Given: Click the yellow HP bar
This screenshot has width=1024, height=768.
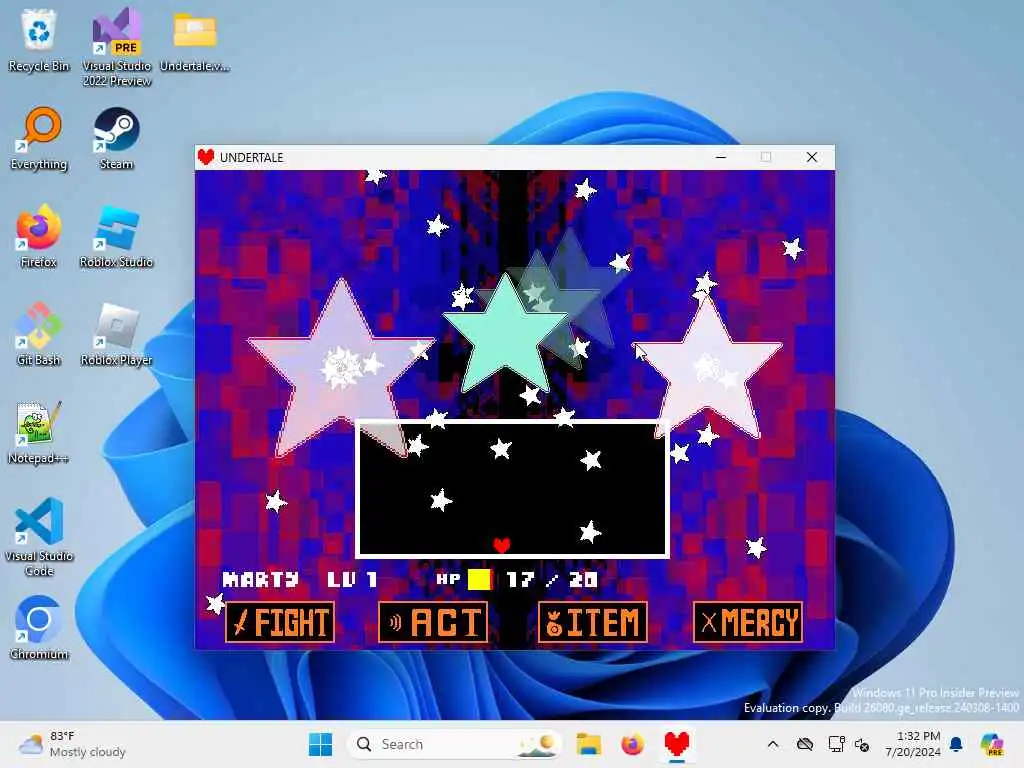Looking at the screenshot, I should coord(479,579).
